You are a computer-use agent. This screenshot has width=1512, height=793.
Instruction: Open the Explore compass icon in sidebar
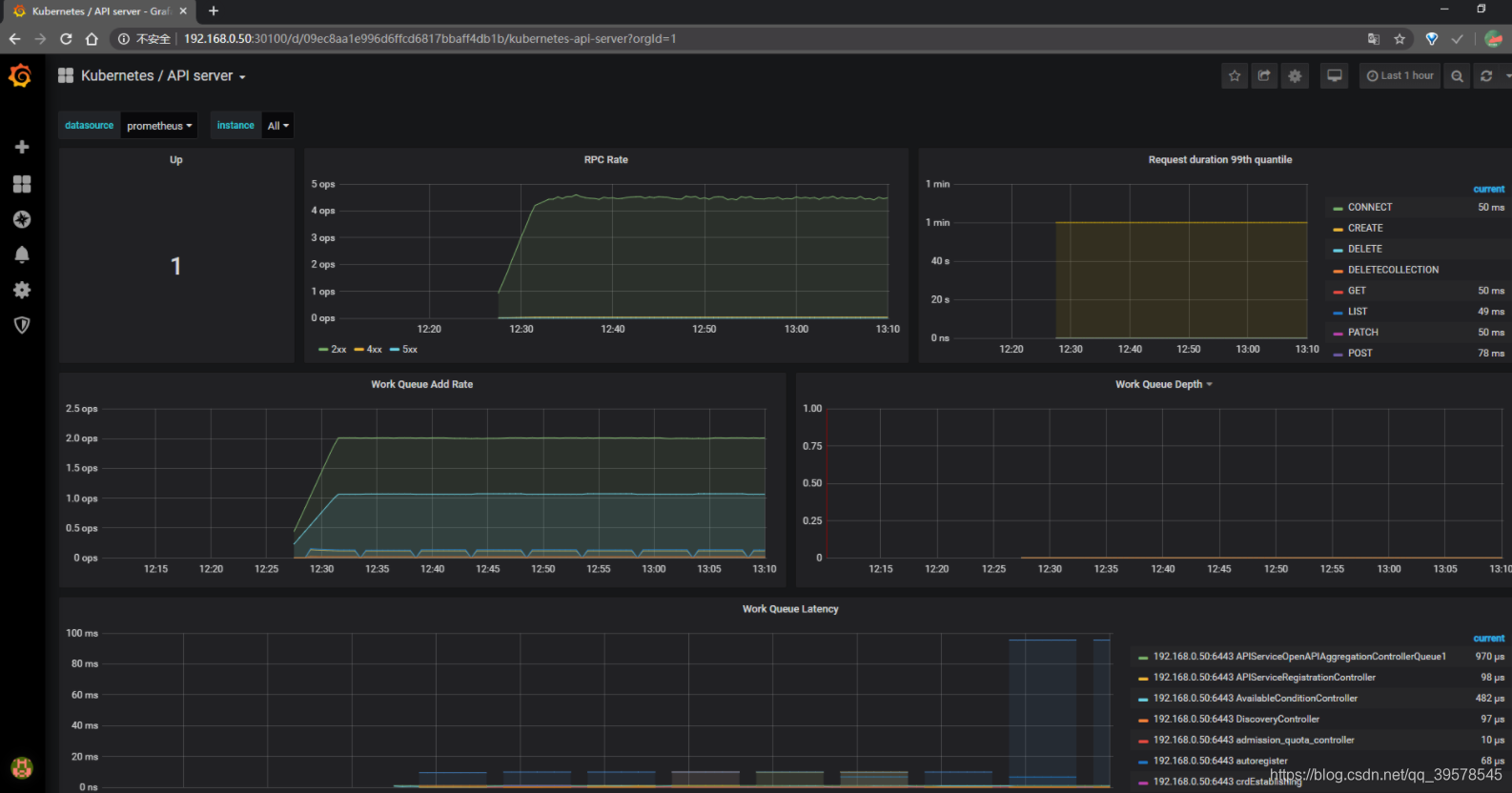pos(22,219)
